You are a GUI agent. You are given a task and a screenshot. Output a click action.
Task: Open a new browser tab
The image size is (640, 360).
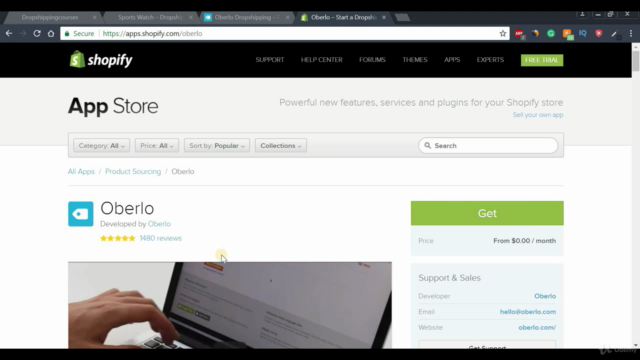(402, 17)
